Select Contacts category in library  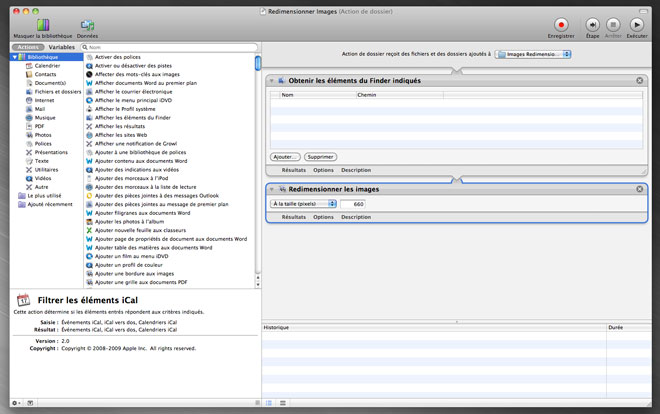(45, 74)
